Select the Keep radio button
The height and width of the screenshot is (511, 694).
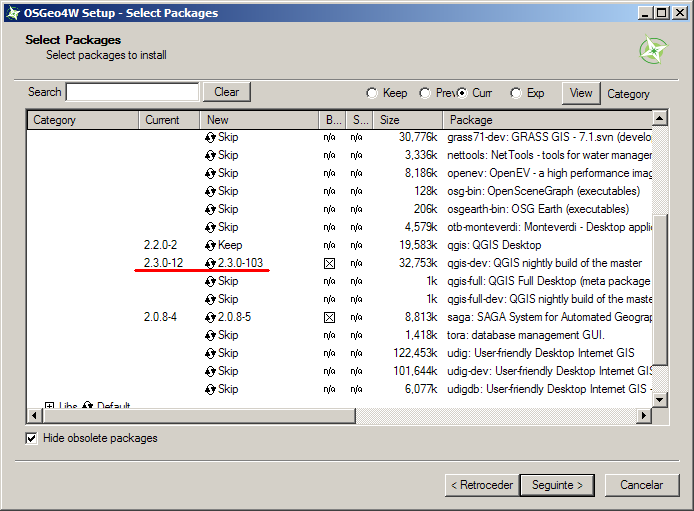click(372, 93)
